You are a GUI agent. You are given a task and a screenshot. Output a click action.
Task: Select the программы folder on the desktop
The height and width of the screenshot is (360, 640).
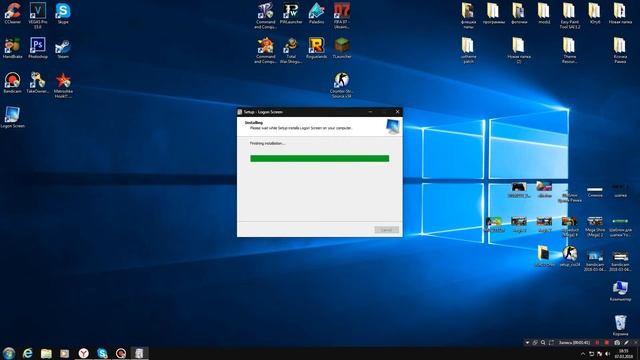pos(493,13)
